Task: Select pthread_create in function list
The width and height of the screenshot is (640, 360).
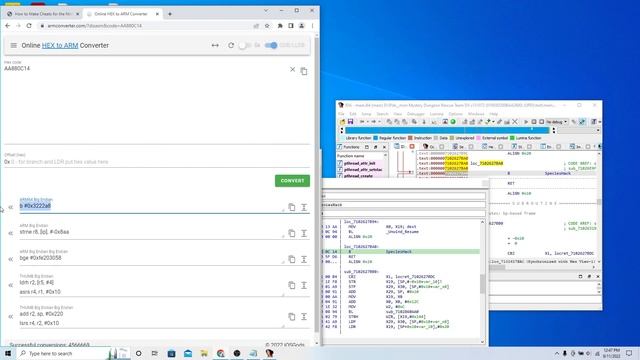Action: click(358, 176)
